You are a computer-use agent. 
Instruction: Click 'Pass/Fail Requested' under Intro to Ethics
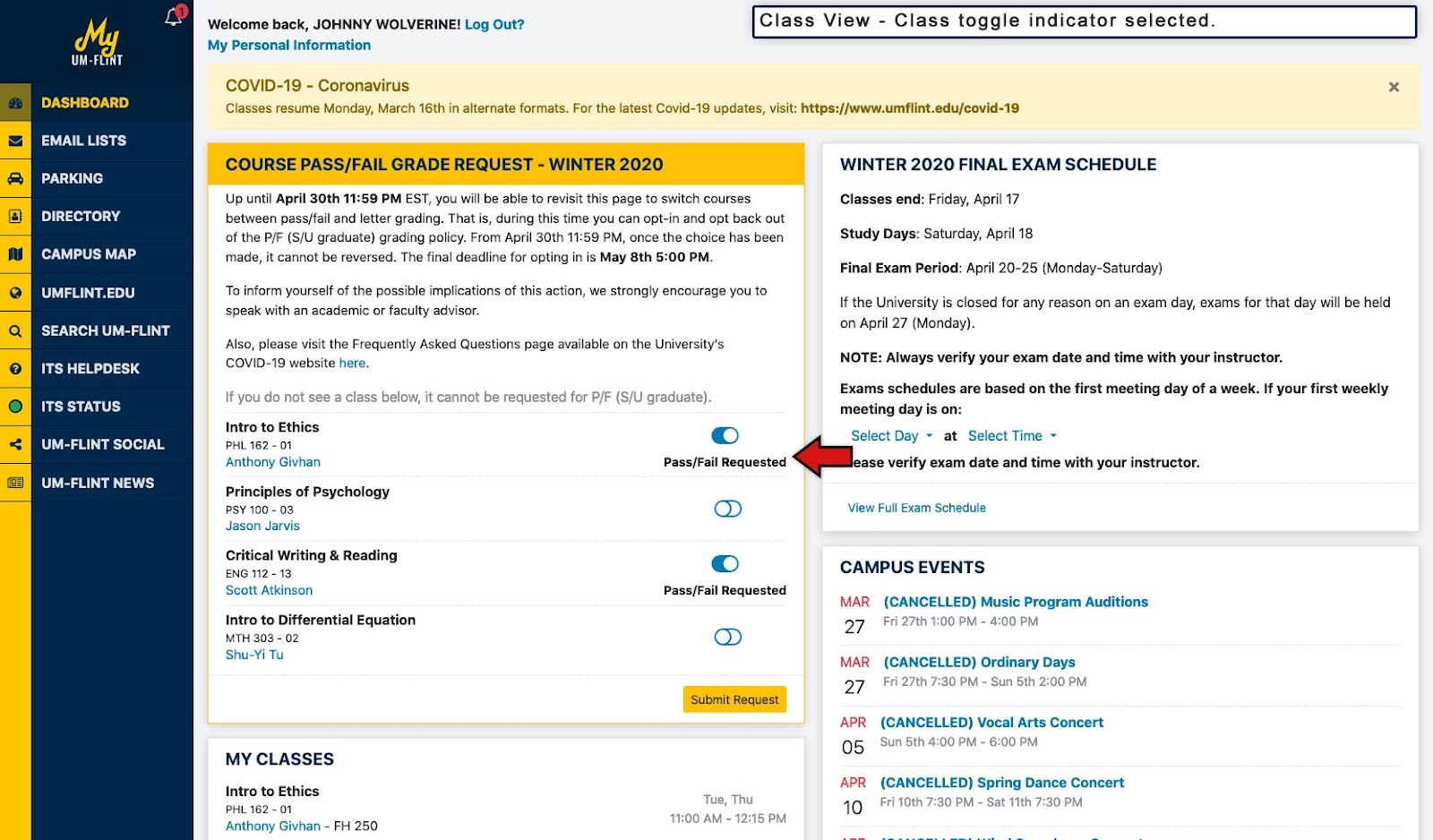[x=725, y=462]
